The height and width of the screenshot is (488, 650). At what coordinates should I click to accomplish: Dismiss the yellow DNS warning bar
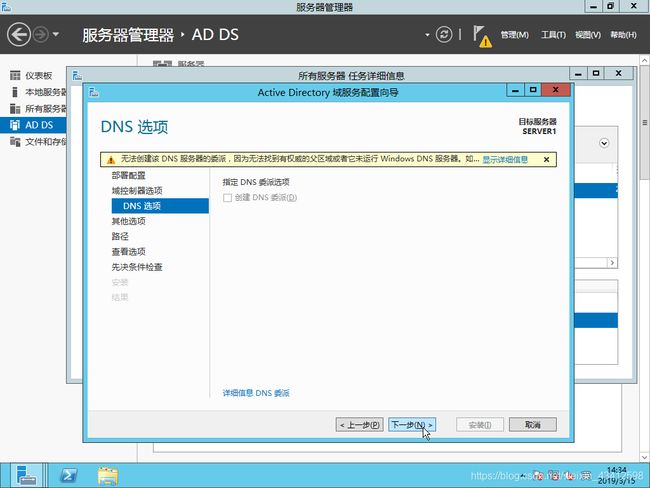[x=546, y=160]
